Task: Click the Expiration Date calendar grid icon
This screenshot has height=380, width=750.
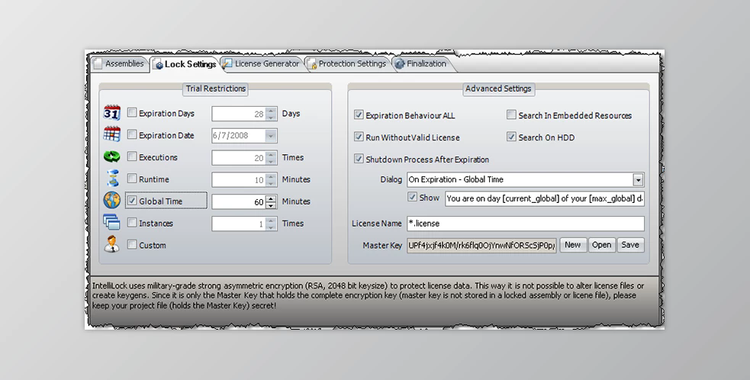Action: 112,134
